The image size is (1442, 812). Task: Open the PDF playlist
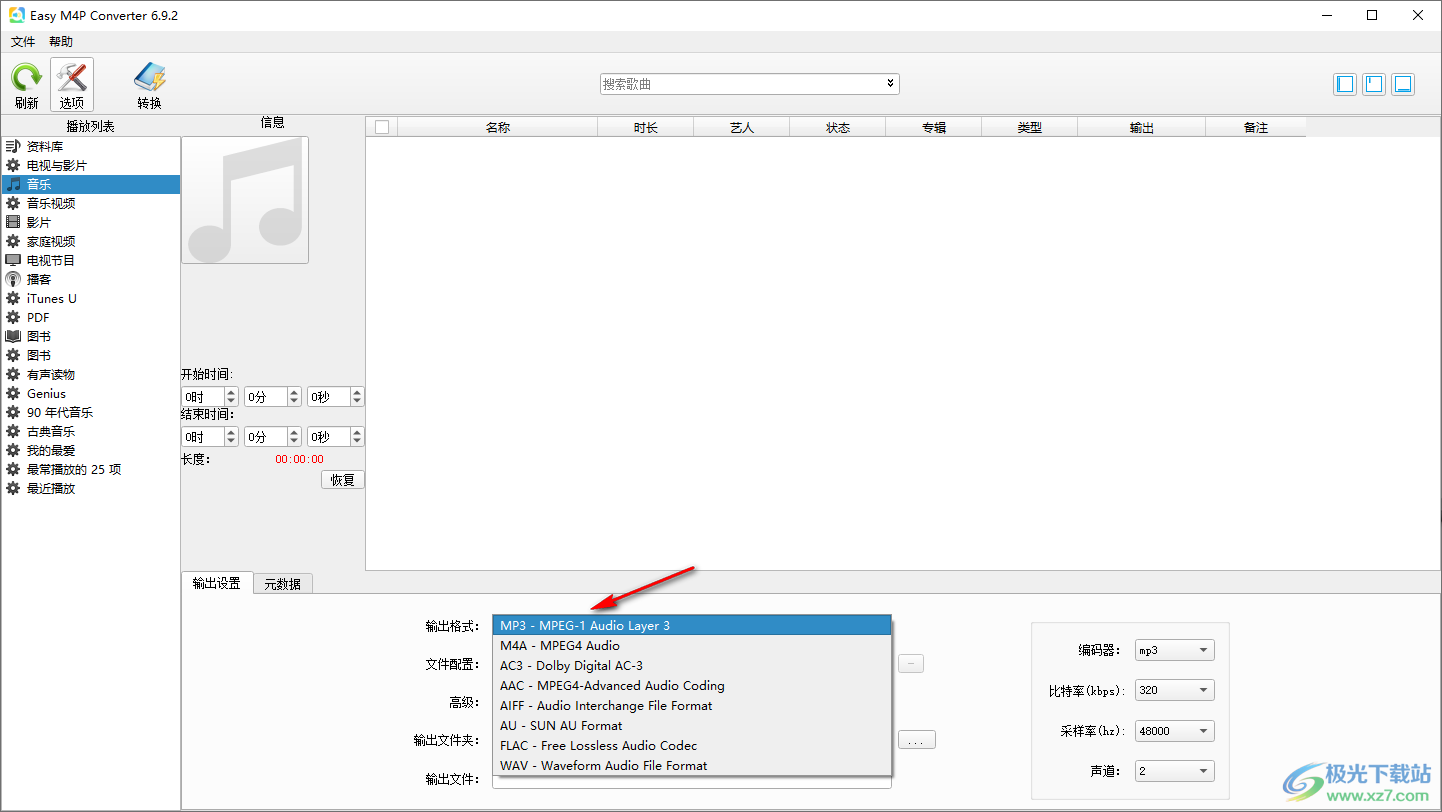[90, 317]
